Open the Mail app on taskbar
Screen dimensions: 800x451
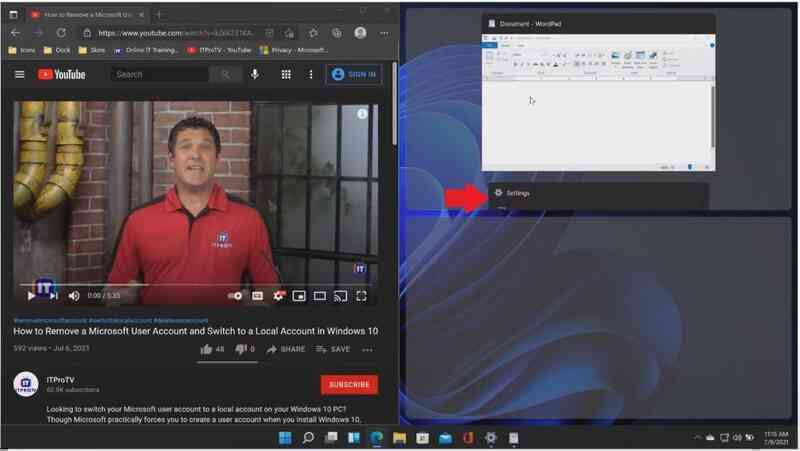[445, 438]
